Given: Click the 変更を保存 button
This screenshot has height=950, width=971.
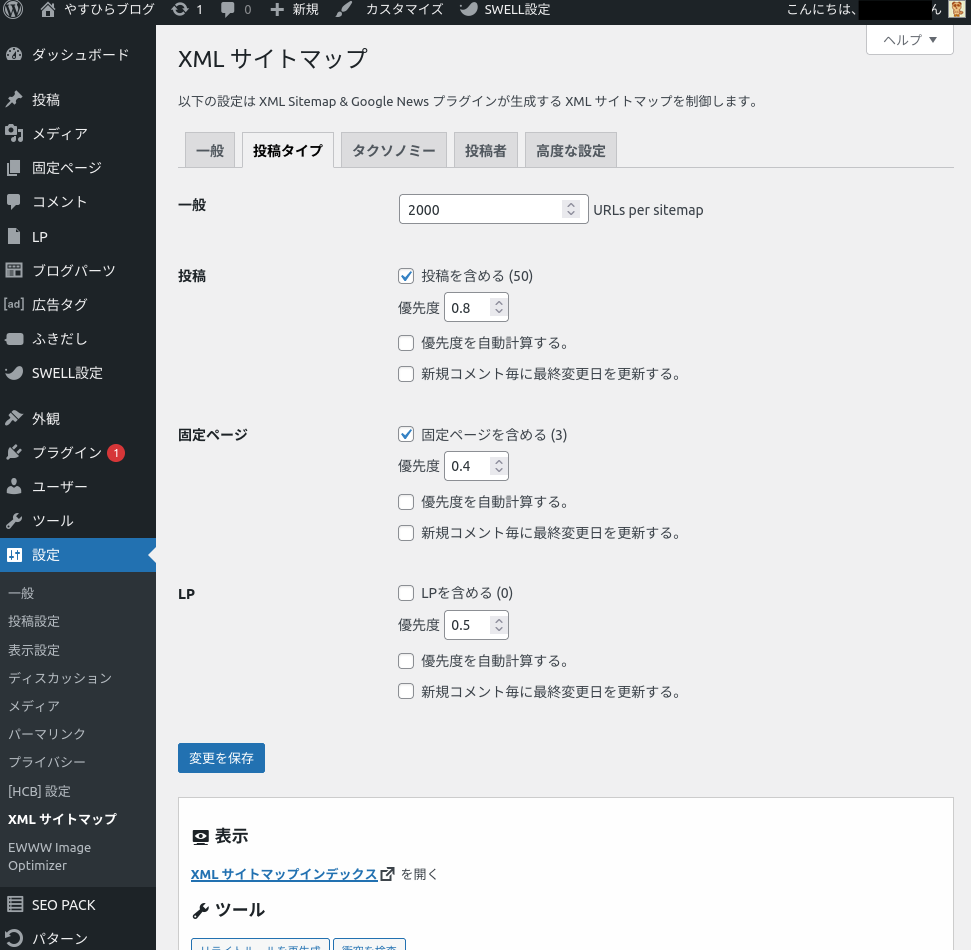Looking at the screenshot, I should coord(221,758).
